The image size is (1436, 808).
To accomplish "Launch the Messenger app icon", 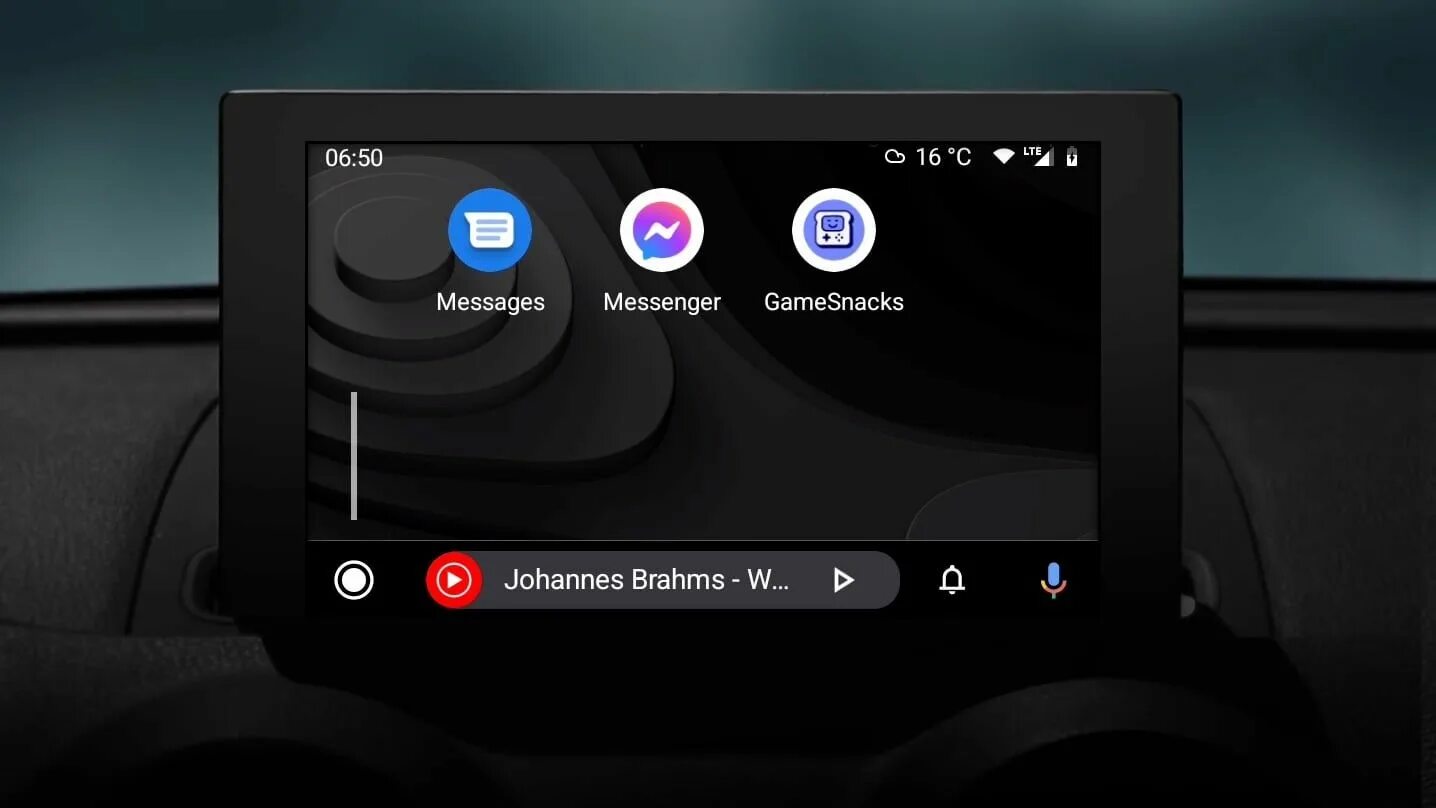I will click(662, 230).
